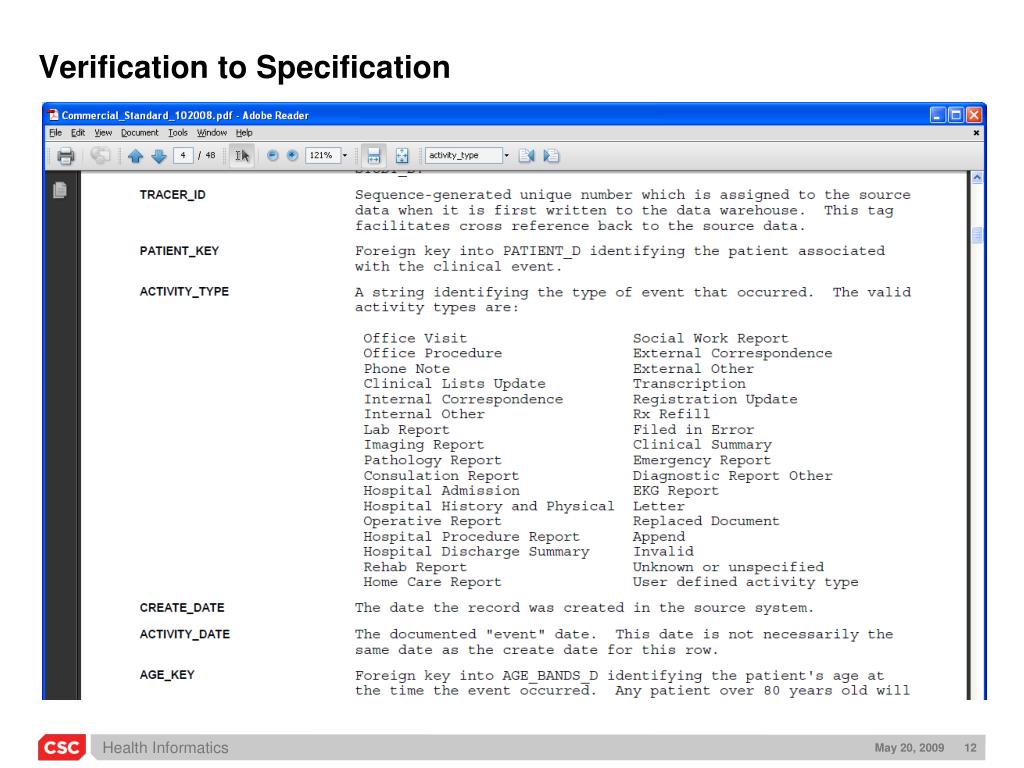The width and height of the screenshot is (1024, 768).
Task: Open the Edit menu
Action: pyautogui.click(x=78, y=133)
